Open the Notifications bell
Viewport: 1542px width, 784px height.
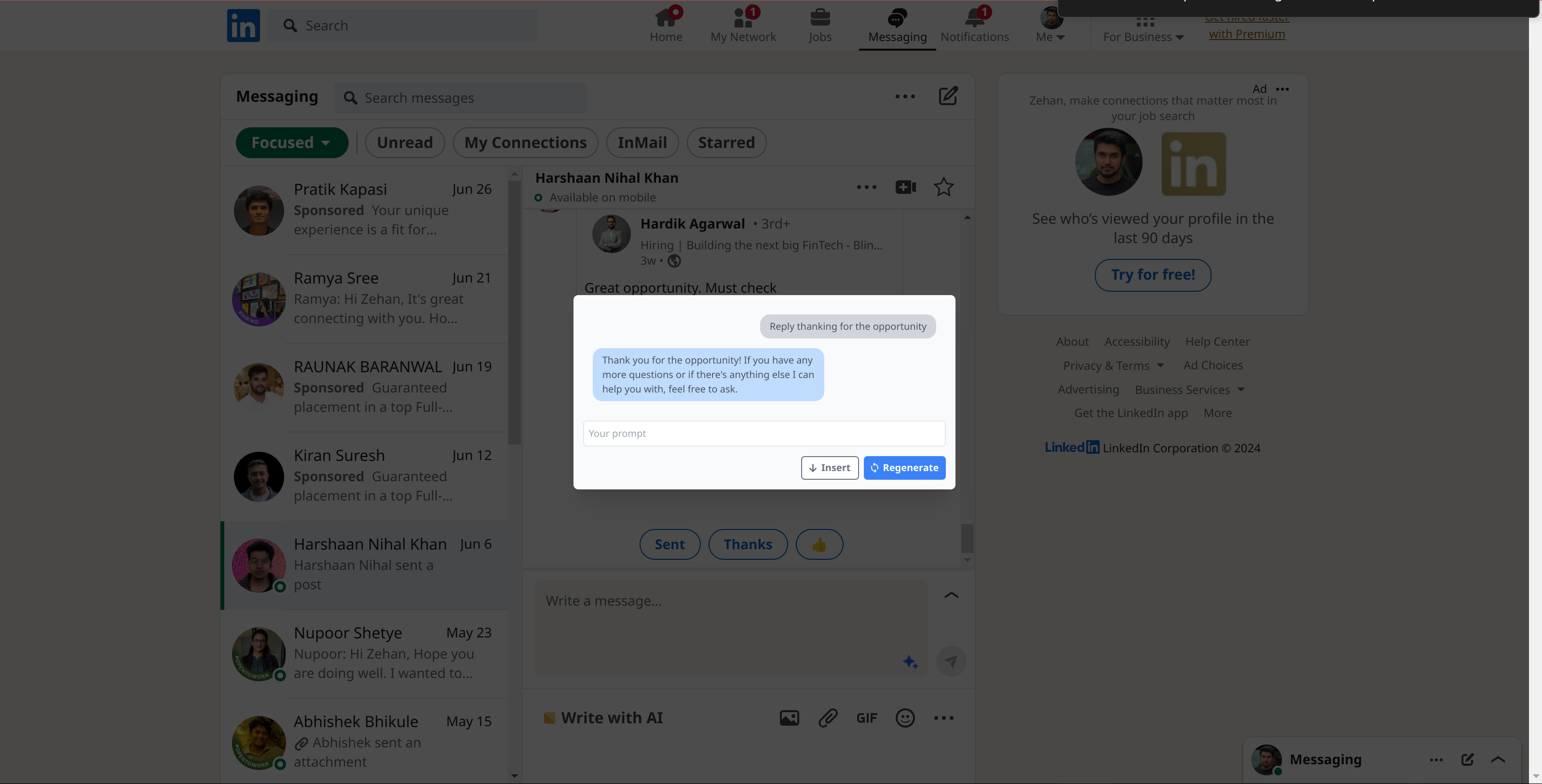click(974, 25)
